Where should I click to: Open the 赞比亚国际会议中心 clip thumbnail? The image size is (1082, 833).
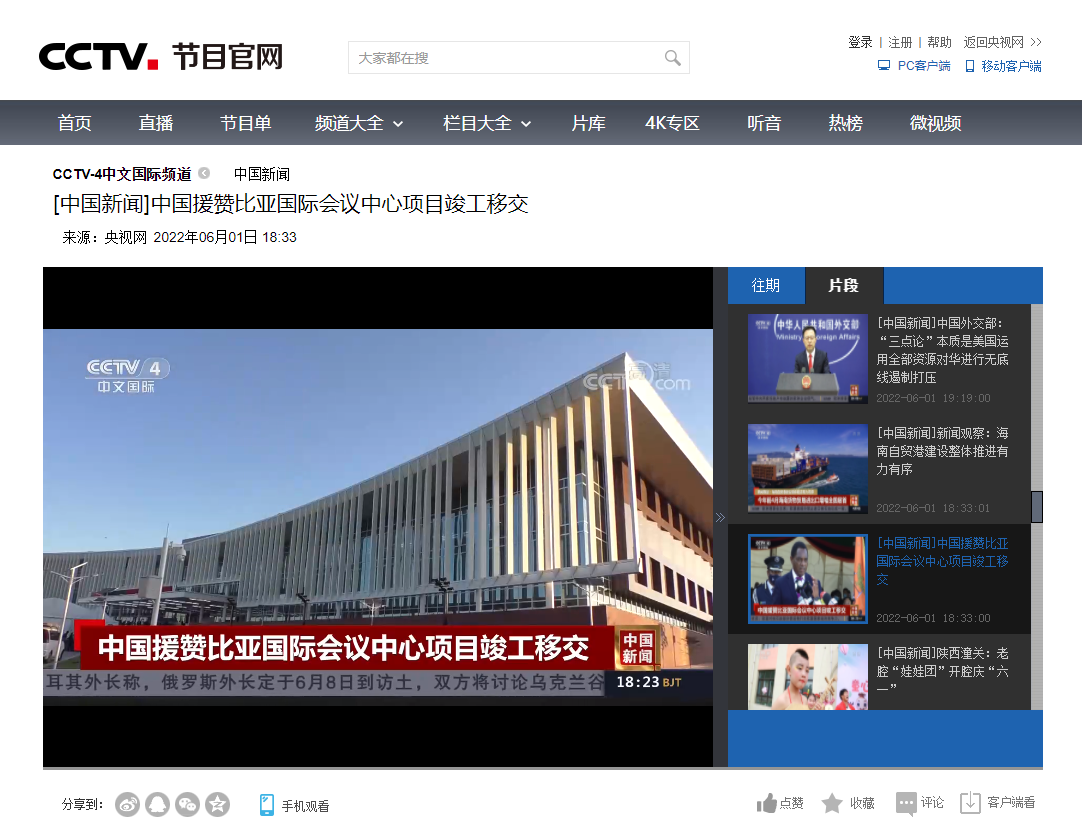(808, 578)
